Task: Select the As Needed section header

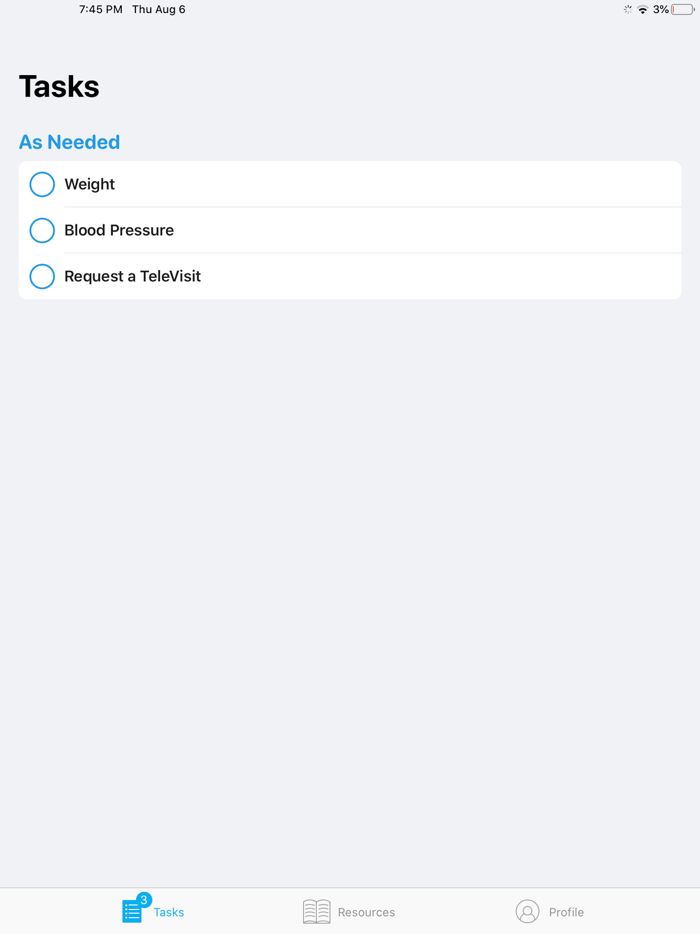Action: coord(69,142)
